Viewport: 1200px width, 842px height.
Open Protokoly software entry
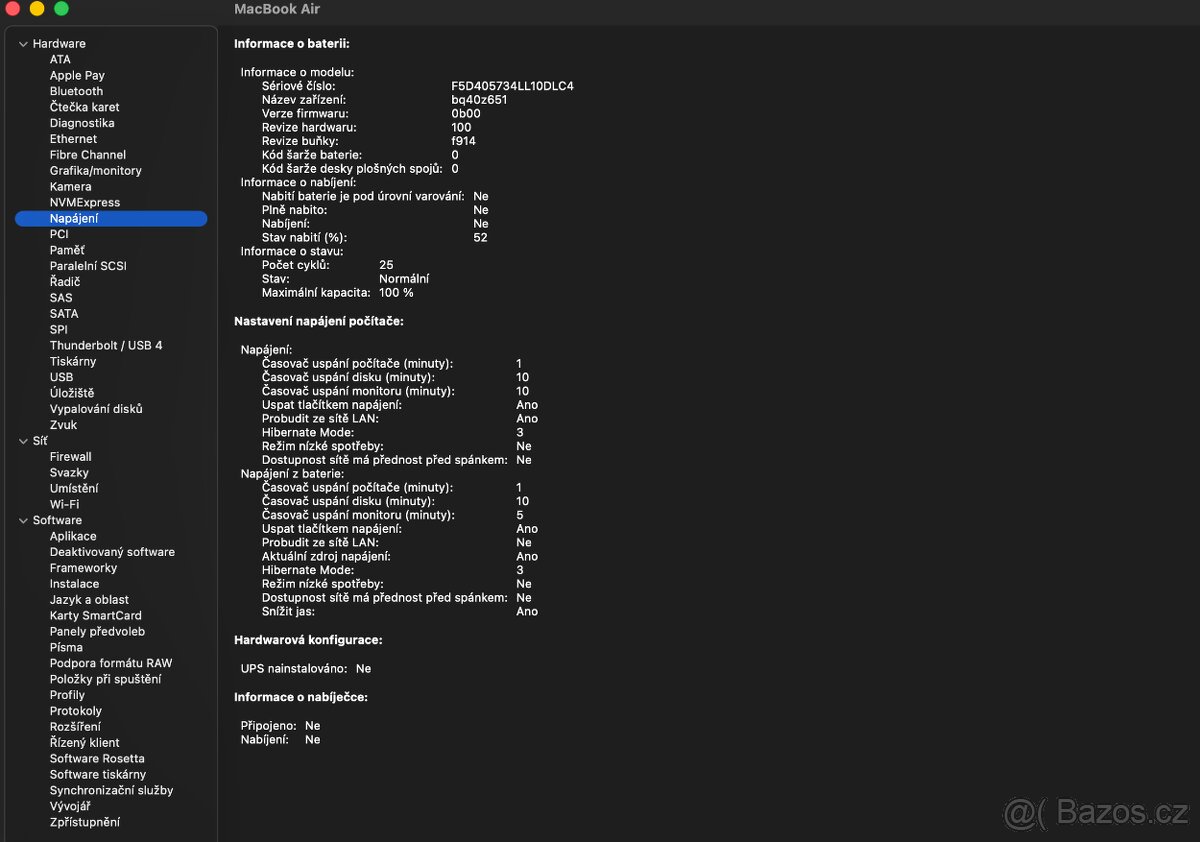pyautogui.click(x=76, y=711)
